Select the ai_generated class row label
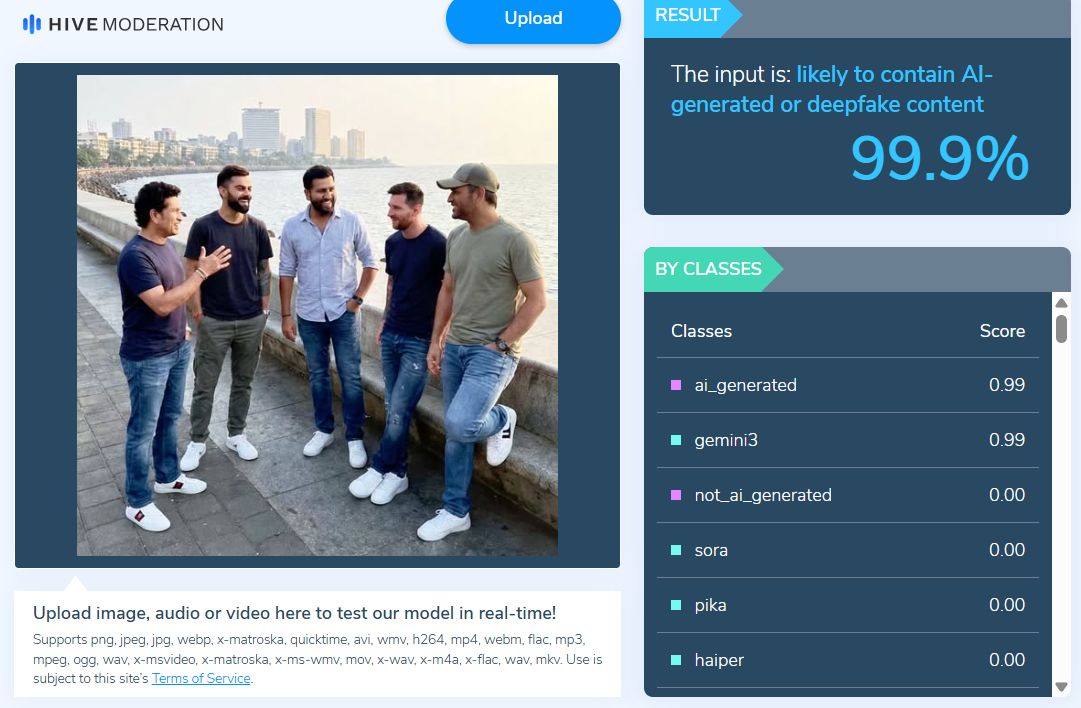The image size is (1081, 708). pyautogui.click(x=745, y=385)
